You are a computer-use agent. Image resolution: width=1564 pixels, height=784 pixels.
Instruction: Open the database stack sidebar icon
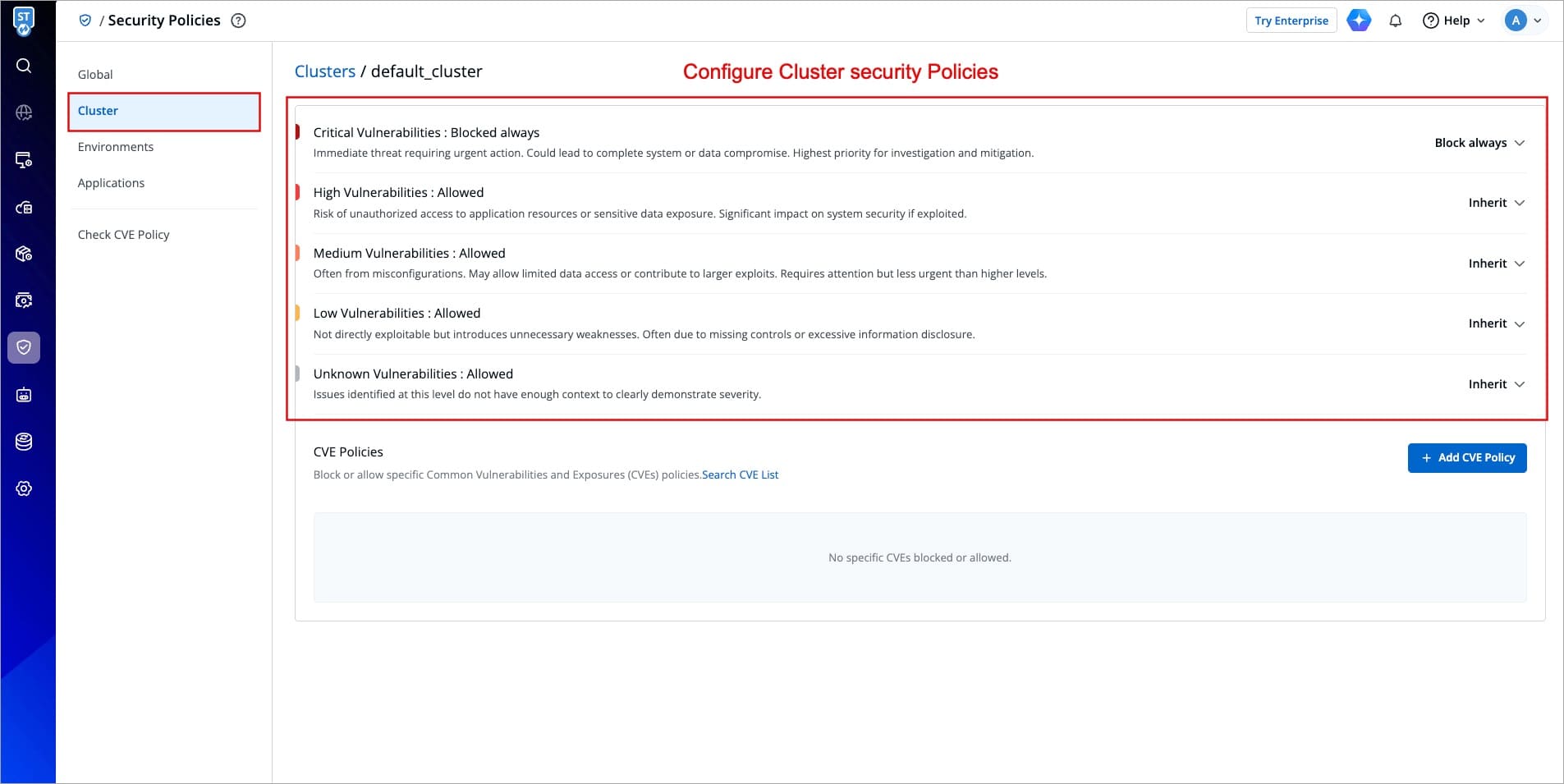(x=24, y=442)
